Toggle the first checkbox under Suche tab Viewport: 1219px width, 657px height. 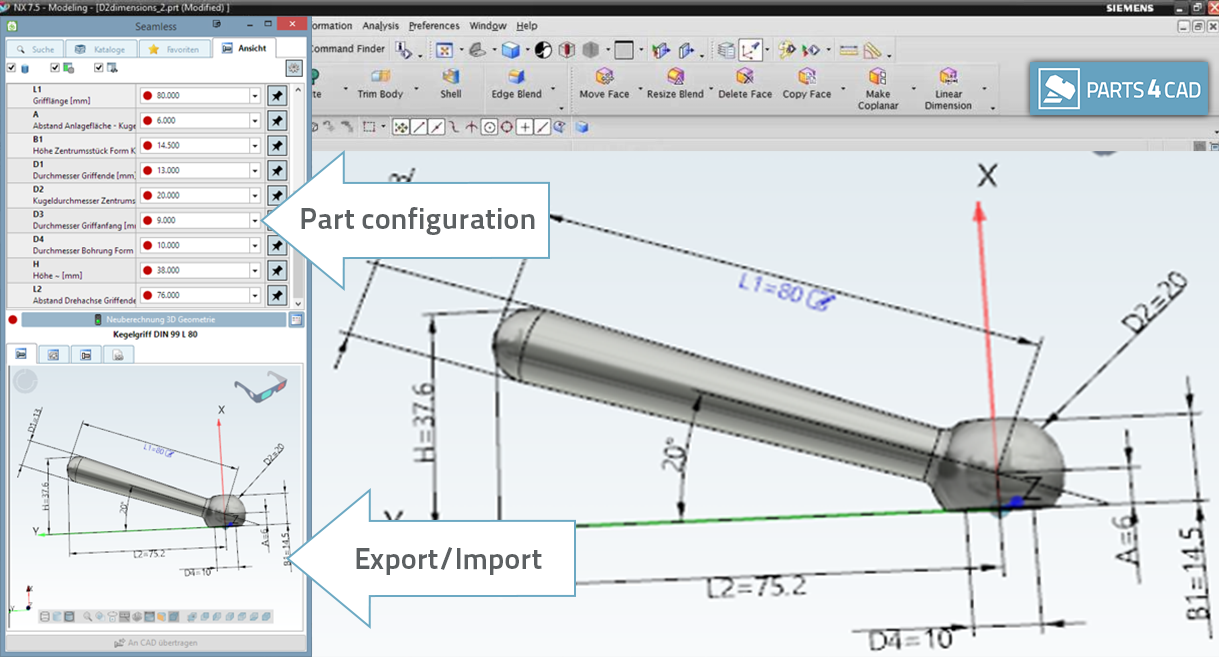(x=11, y=68)
